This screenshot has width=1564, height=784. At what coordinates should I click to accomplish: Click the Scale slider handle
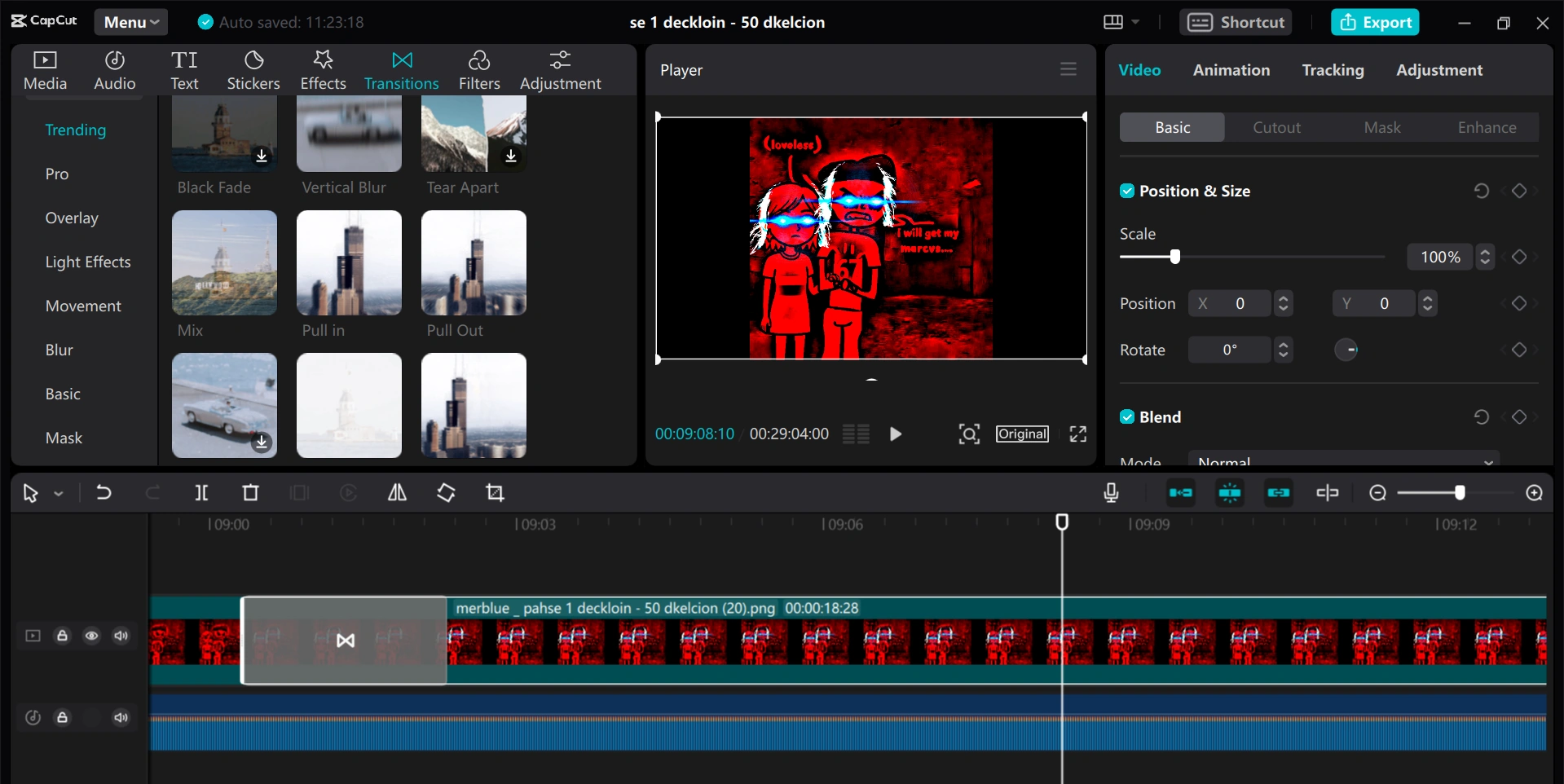coord(1174,258)
